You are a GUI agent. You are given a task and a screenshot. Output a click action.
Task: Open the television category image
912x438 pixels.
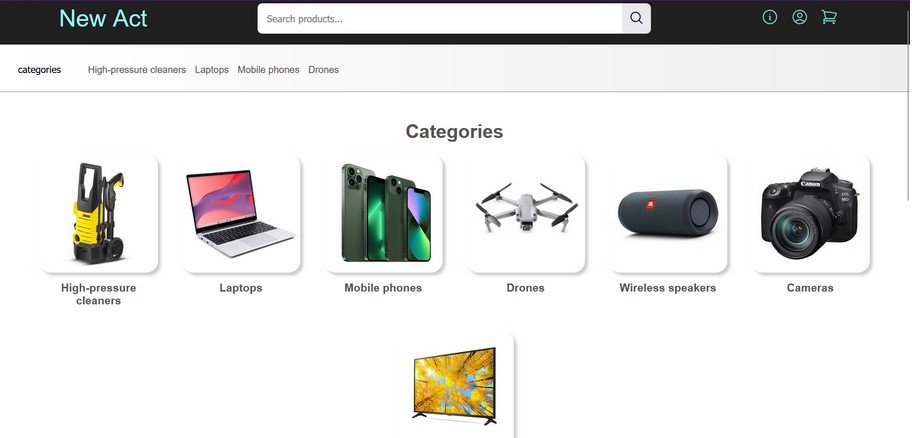tap(454, 384)
